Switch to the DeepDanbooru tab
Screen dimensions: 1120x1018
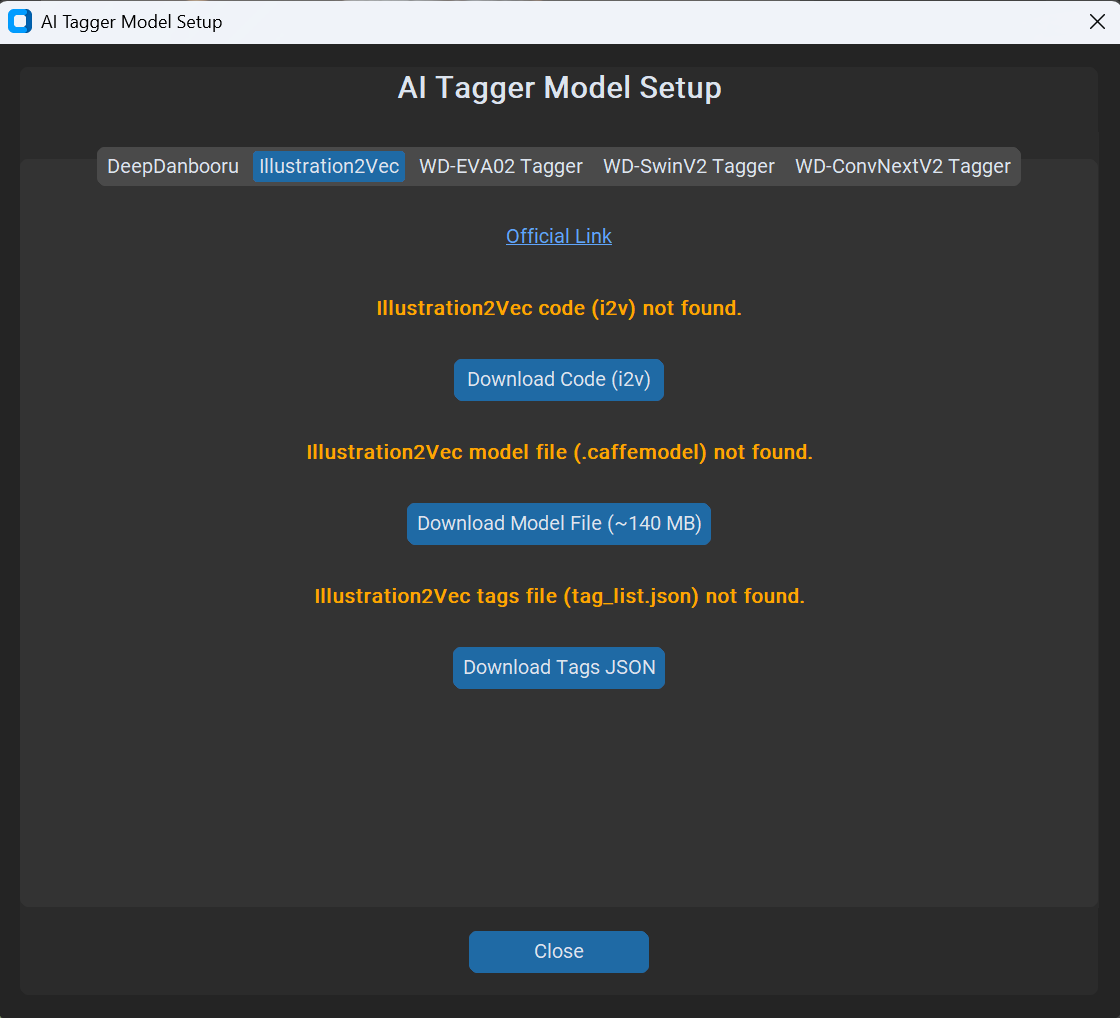173,166
